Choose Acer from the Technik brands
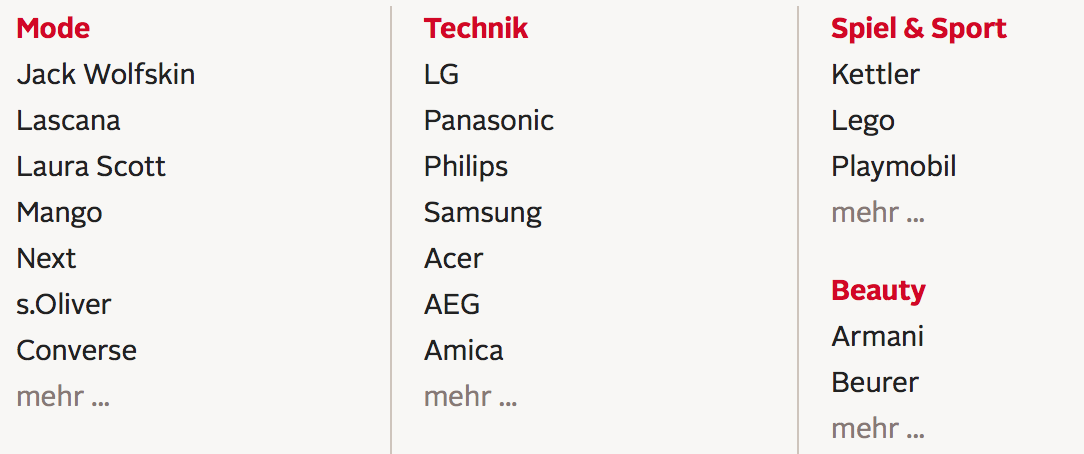This screenshot has width=1084, height=454. 454,258
